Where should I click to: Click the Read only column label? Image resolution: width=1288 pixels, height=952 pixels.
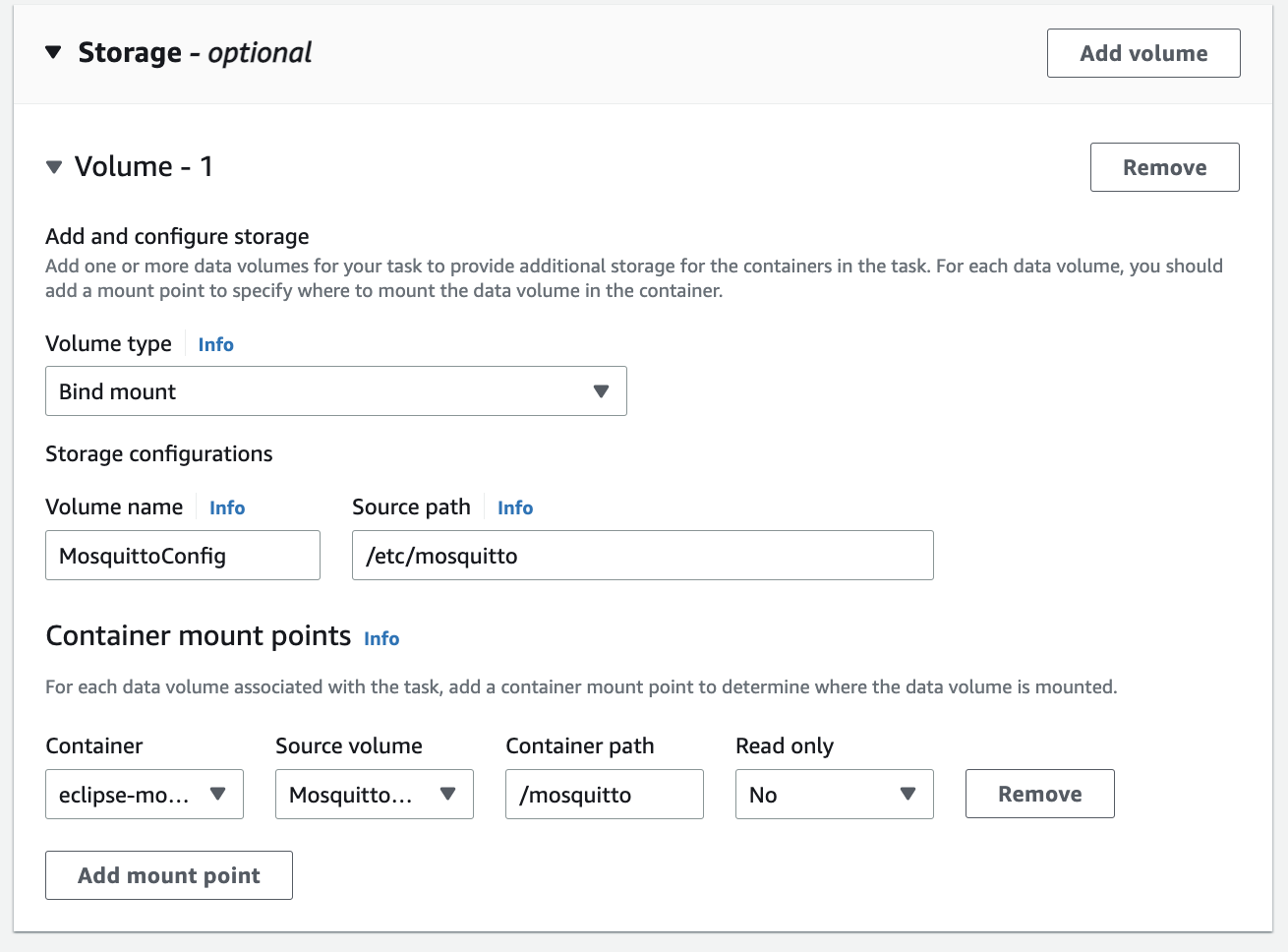point(785,745)
